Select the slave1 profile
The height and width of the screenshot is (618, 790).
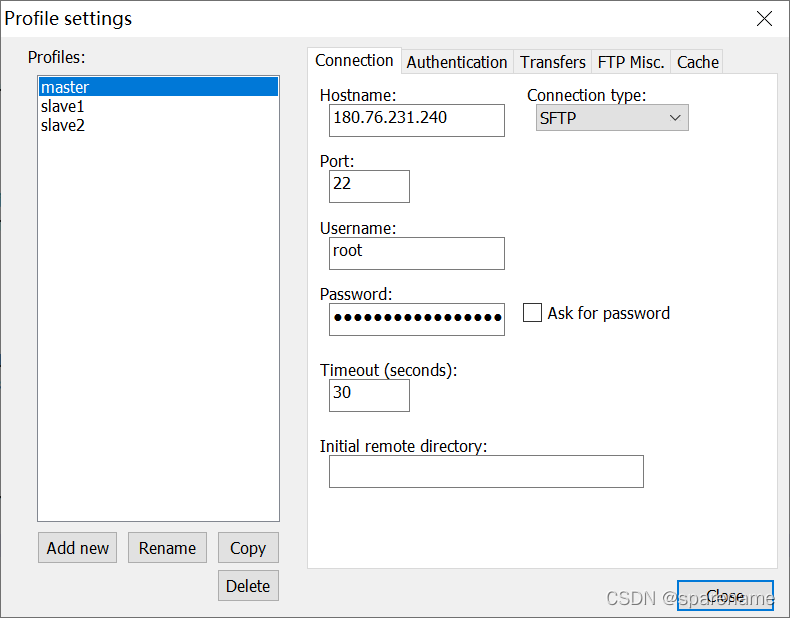click(158, 106)
